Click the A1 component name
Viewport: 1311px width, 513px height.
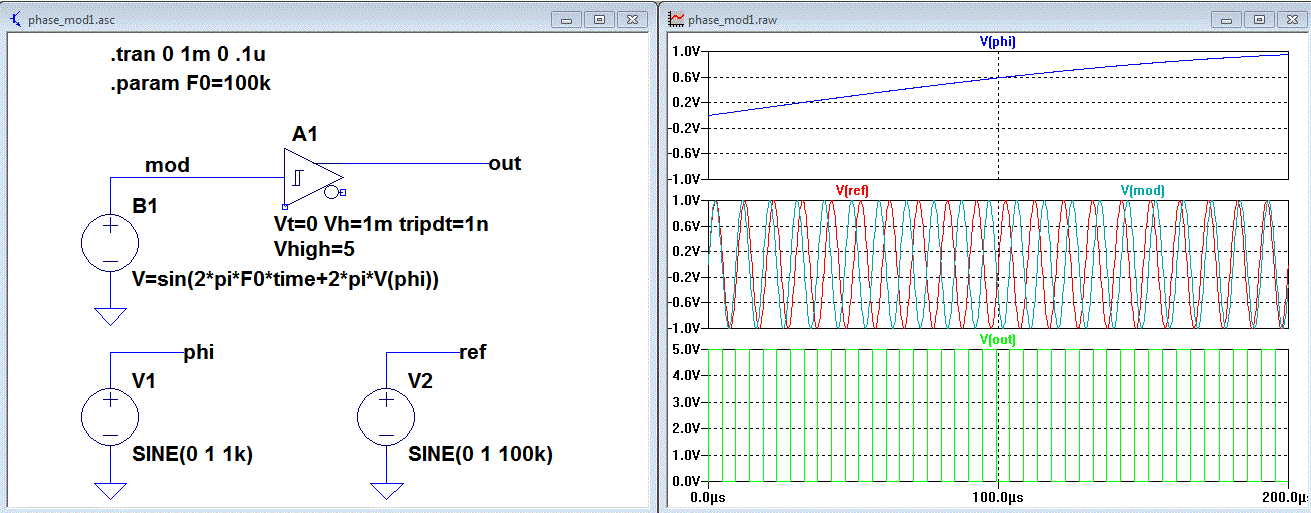[306, 134]
